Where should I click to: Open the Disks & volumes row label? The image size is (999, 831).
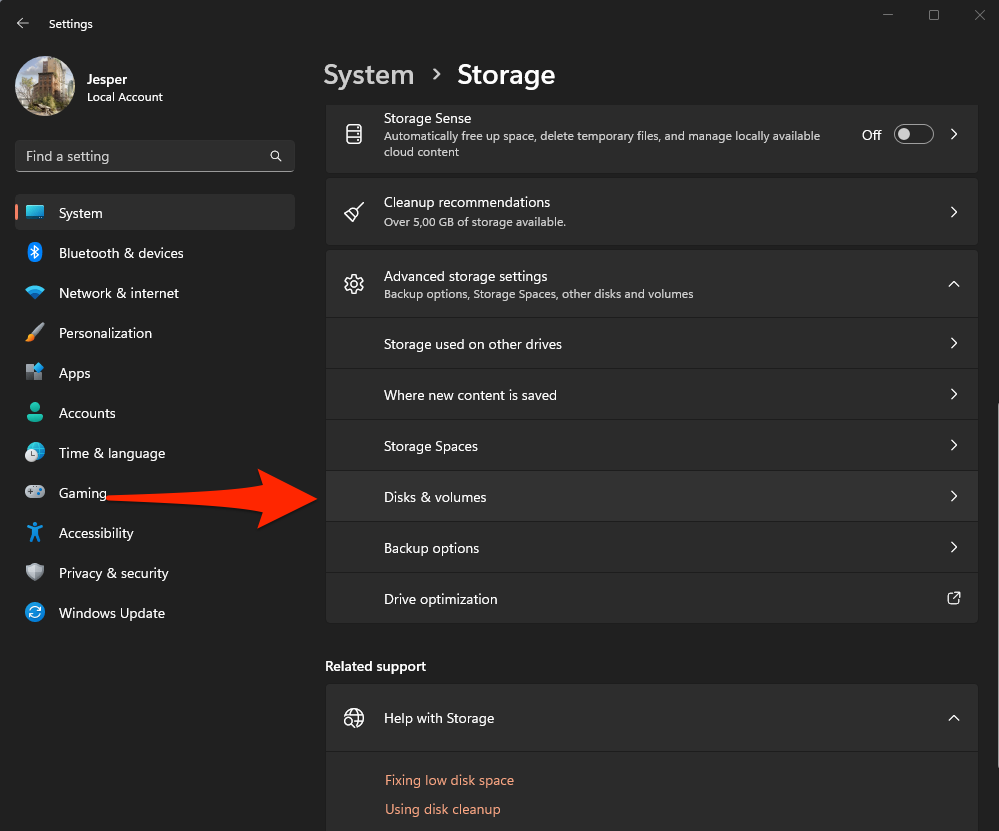pyautogui.click(x=435, y=497)
